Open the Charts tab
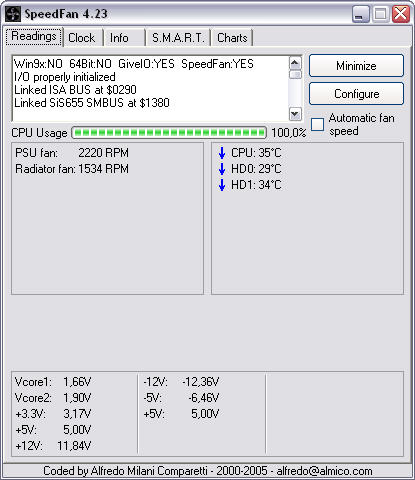415x480 pixels. 232,38
